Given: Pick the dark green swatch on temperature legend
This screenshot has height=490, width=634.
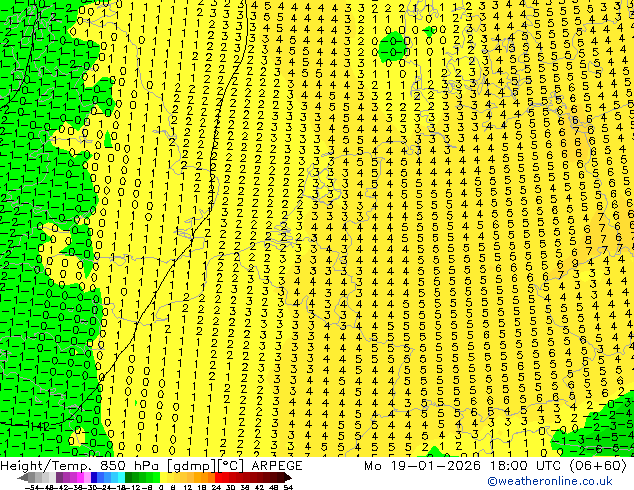Looking at the screenshot, I should tap(128, 478).
